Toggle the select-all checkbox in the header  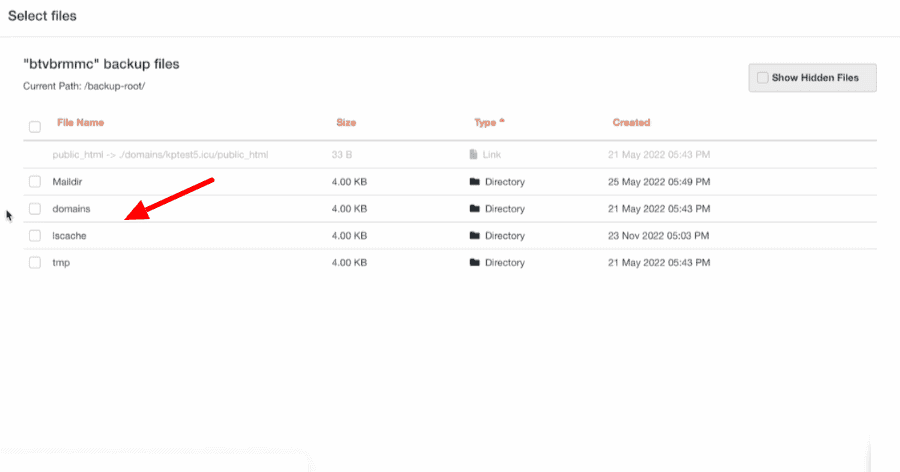[x=35, y=127]
